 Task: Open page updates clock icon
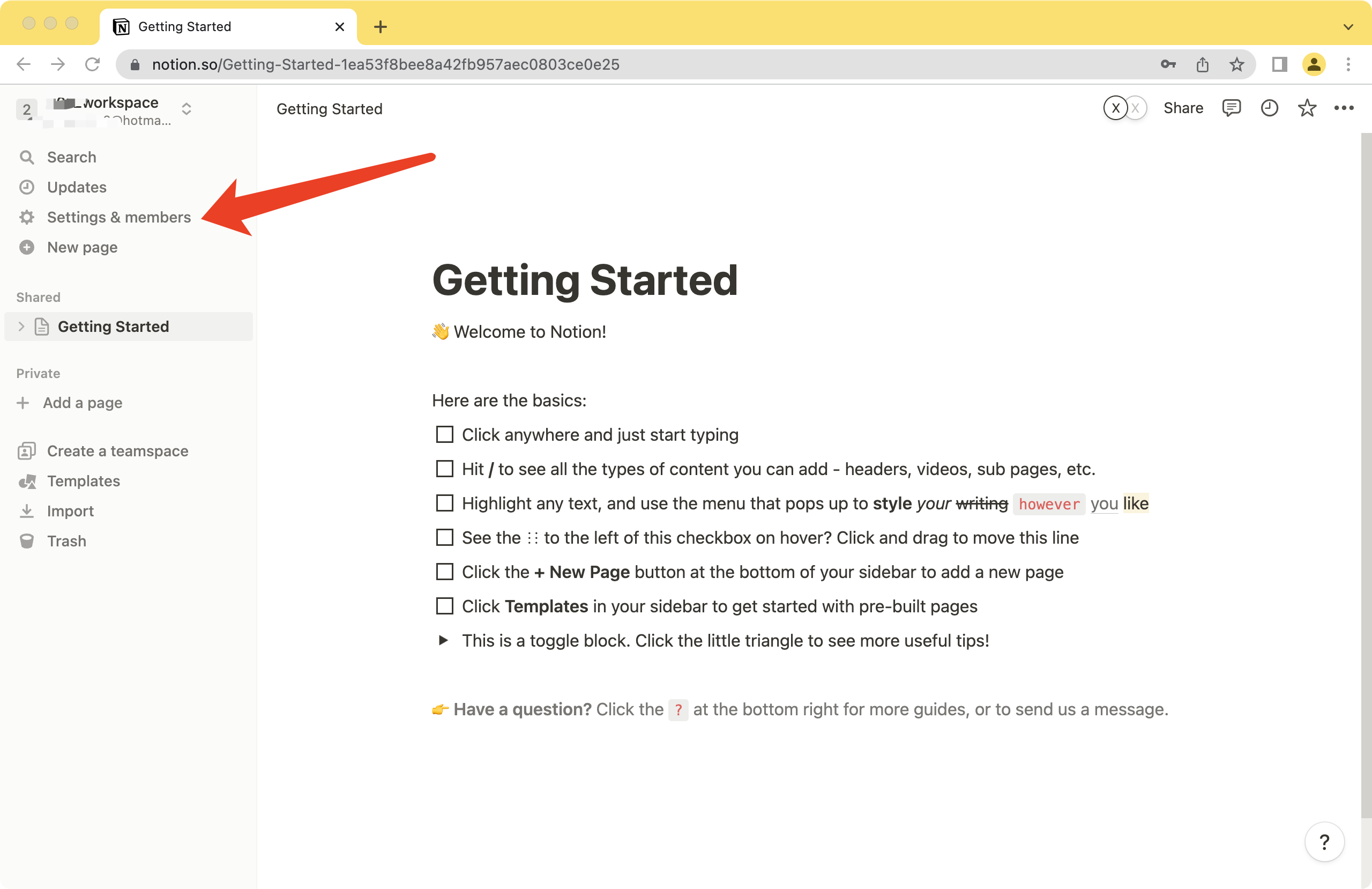click(1269, 108)
